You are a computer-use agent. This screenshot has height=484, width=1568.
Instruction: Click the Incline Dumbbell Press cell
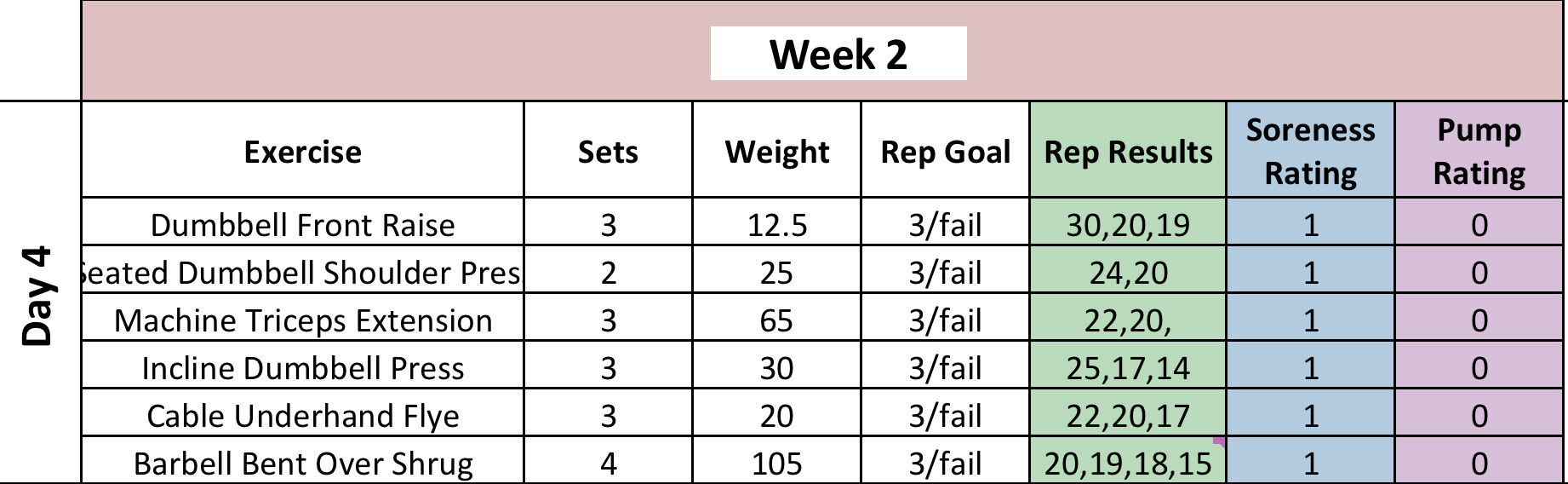click(x=302, y=368)
